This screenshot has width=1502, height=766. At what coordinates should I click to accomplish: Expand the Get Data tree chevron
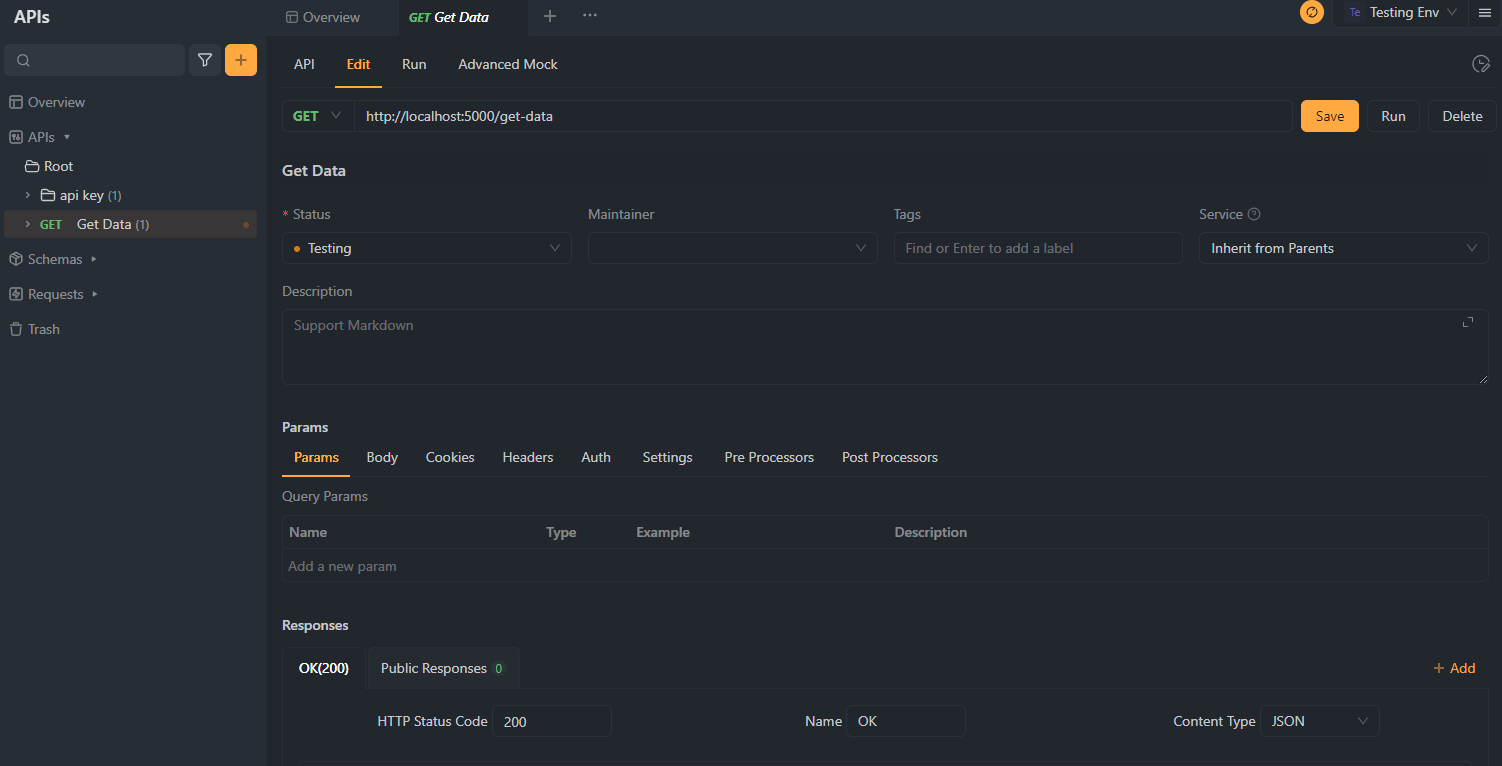coord(28,224)
